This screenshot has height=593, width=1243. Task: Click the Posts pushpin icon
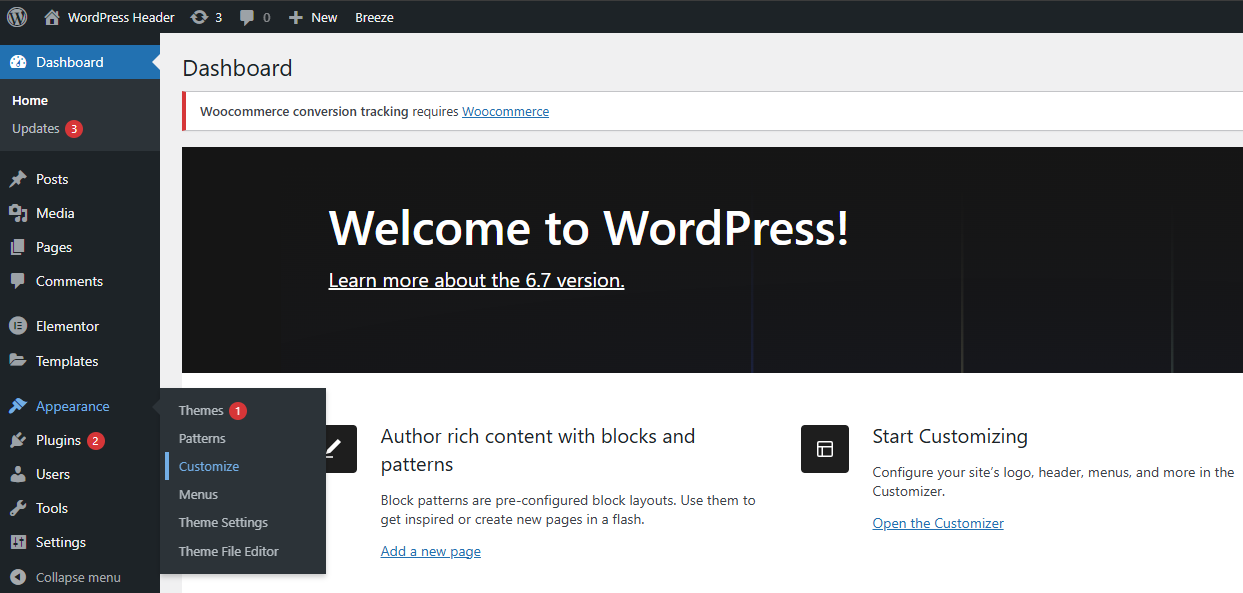[18, 179]
